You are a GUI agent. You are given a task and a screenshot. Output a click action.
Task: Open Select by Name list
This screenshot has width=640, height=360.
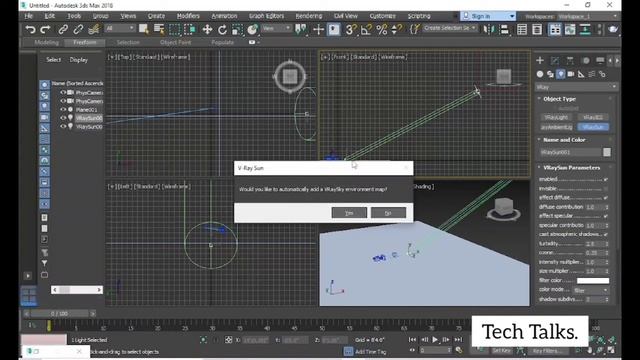tap(159, 29)
